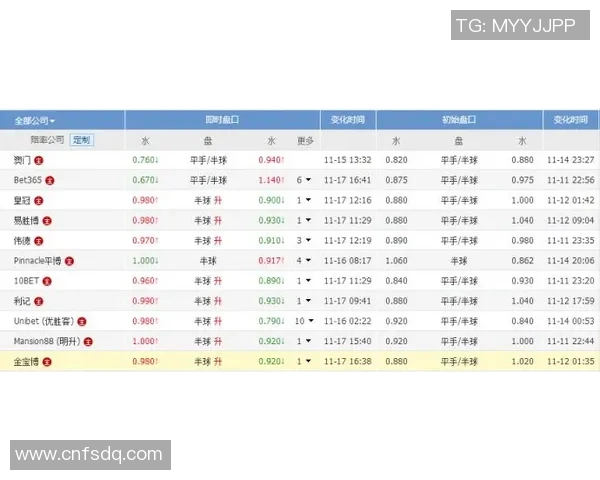Click the red icon beside 伟德
The width and height of the screenshot is (600, 480).
point(39,240)
